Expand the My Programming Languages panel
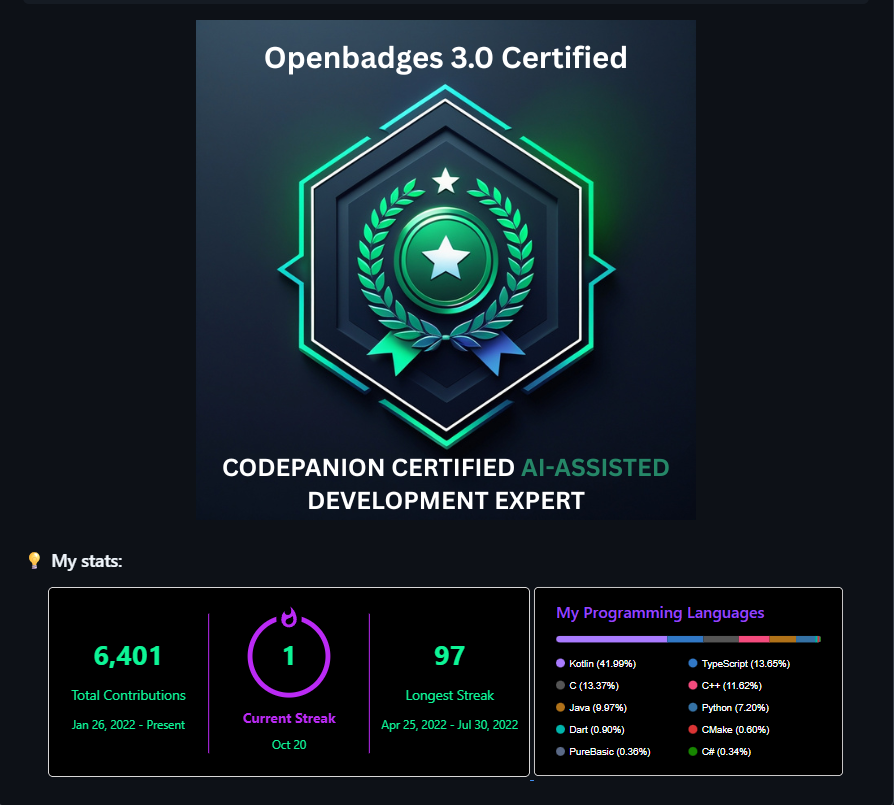 click(x=688, y=682)
